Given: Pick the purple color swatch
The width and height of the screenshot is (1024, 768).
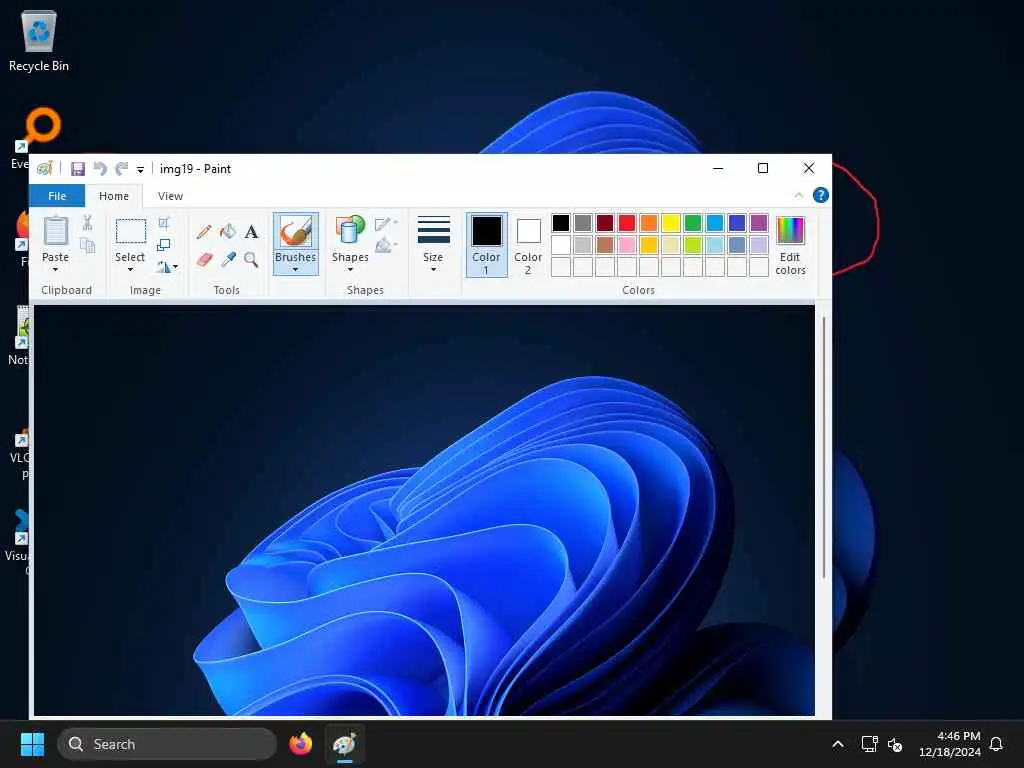Looking at the screenshot, I should [x=759, y=223].
